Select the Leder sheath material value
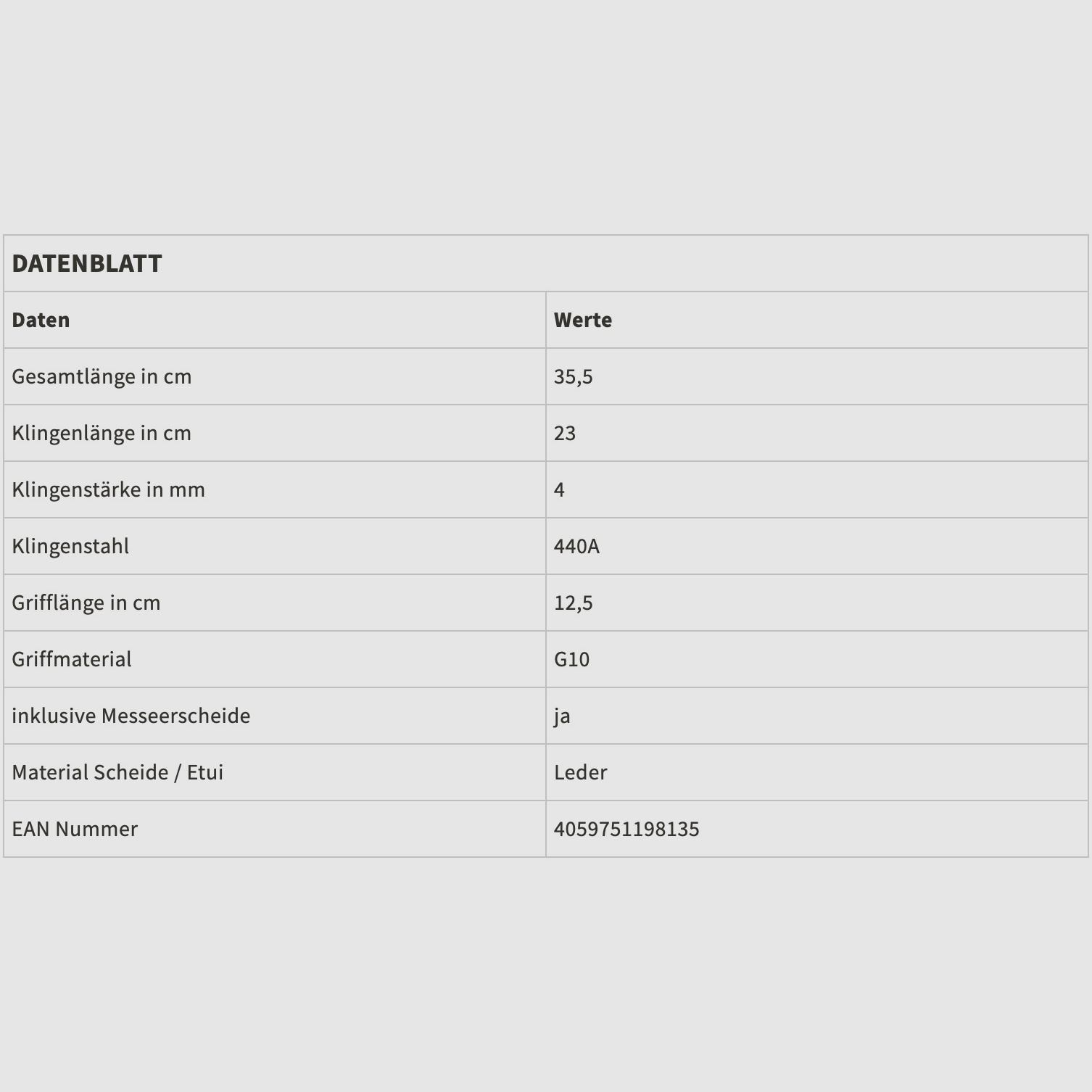 point(580,772)
